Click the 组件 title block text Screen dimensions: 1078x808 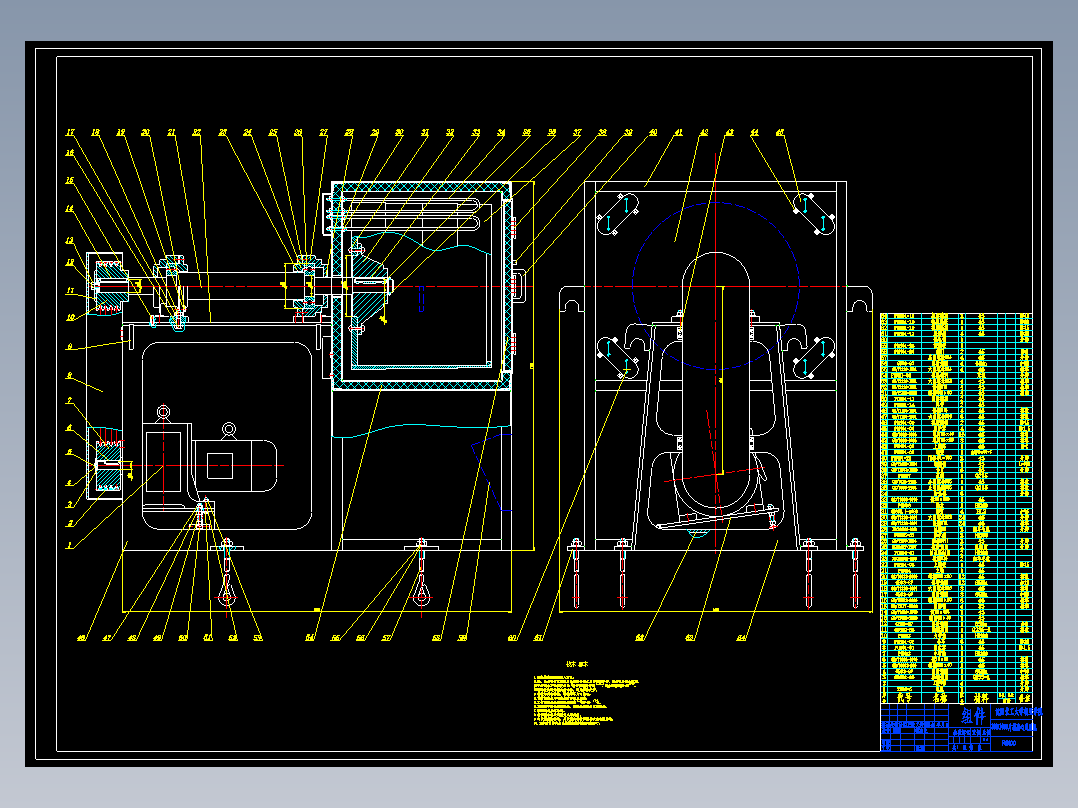click(x=972, y=716)
